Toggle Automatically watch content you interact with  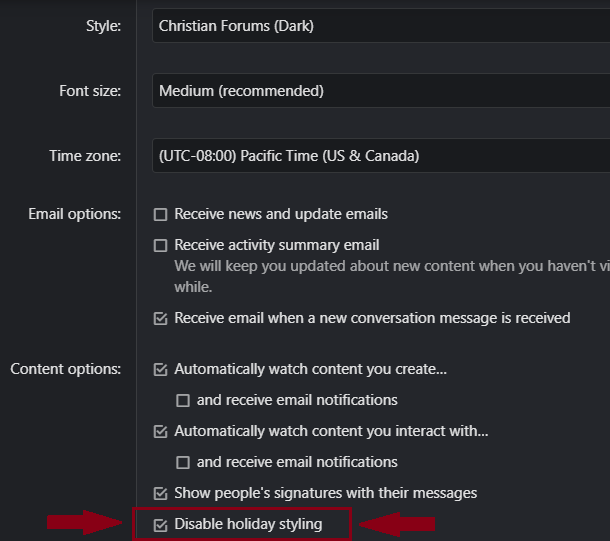[160, 432]
